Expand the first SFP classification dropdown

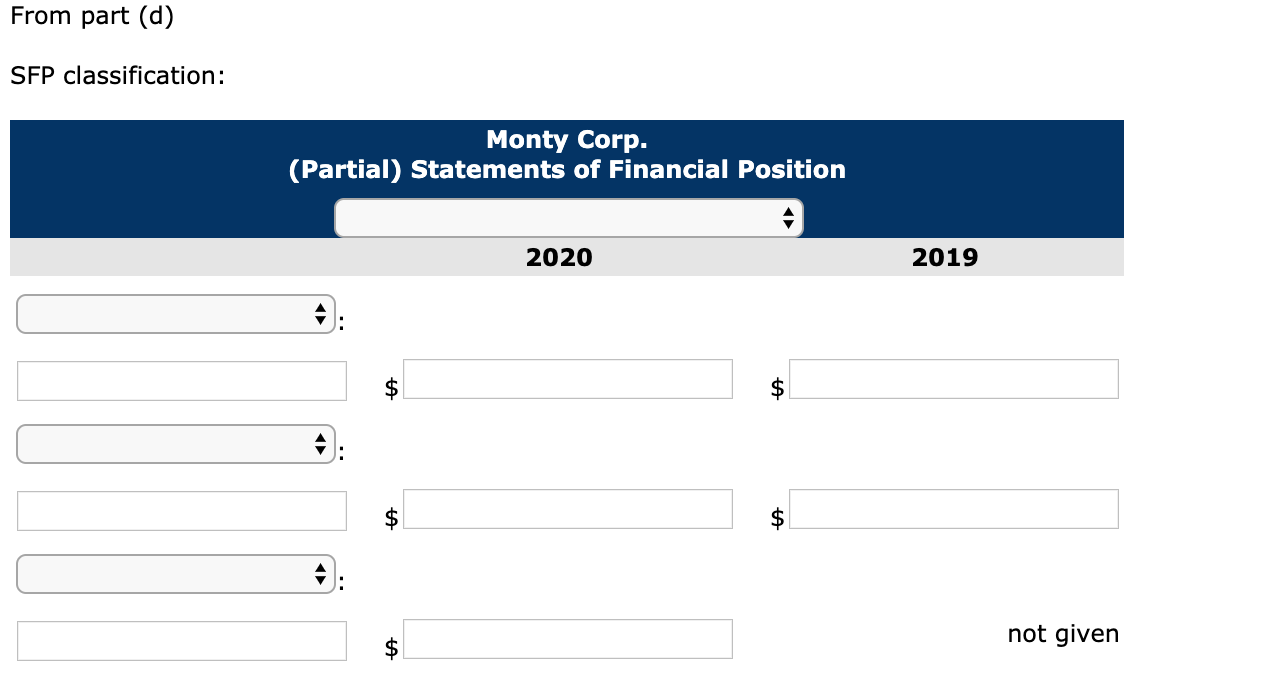click(170, 314)
